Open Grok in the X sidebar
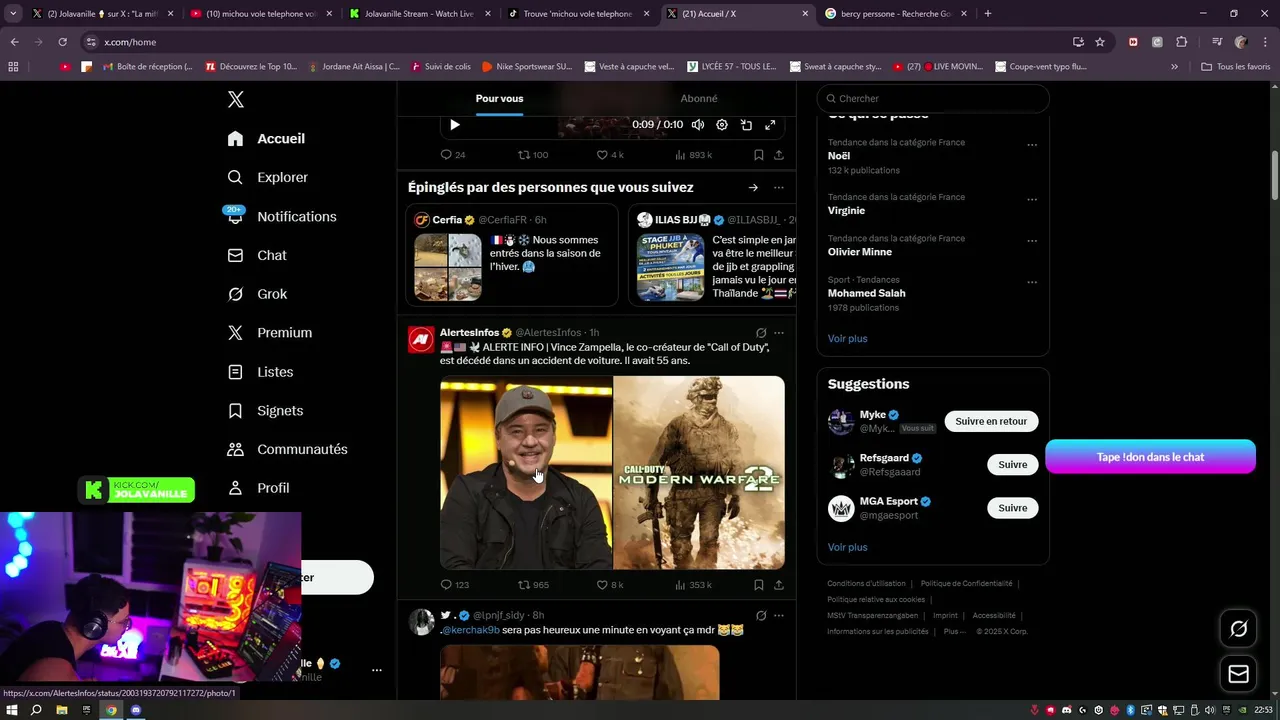 (x=257, y=294)
